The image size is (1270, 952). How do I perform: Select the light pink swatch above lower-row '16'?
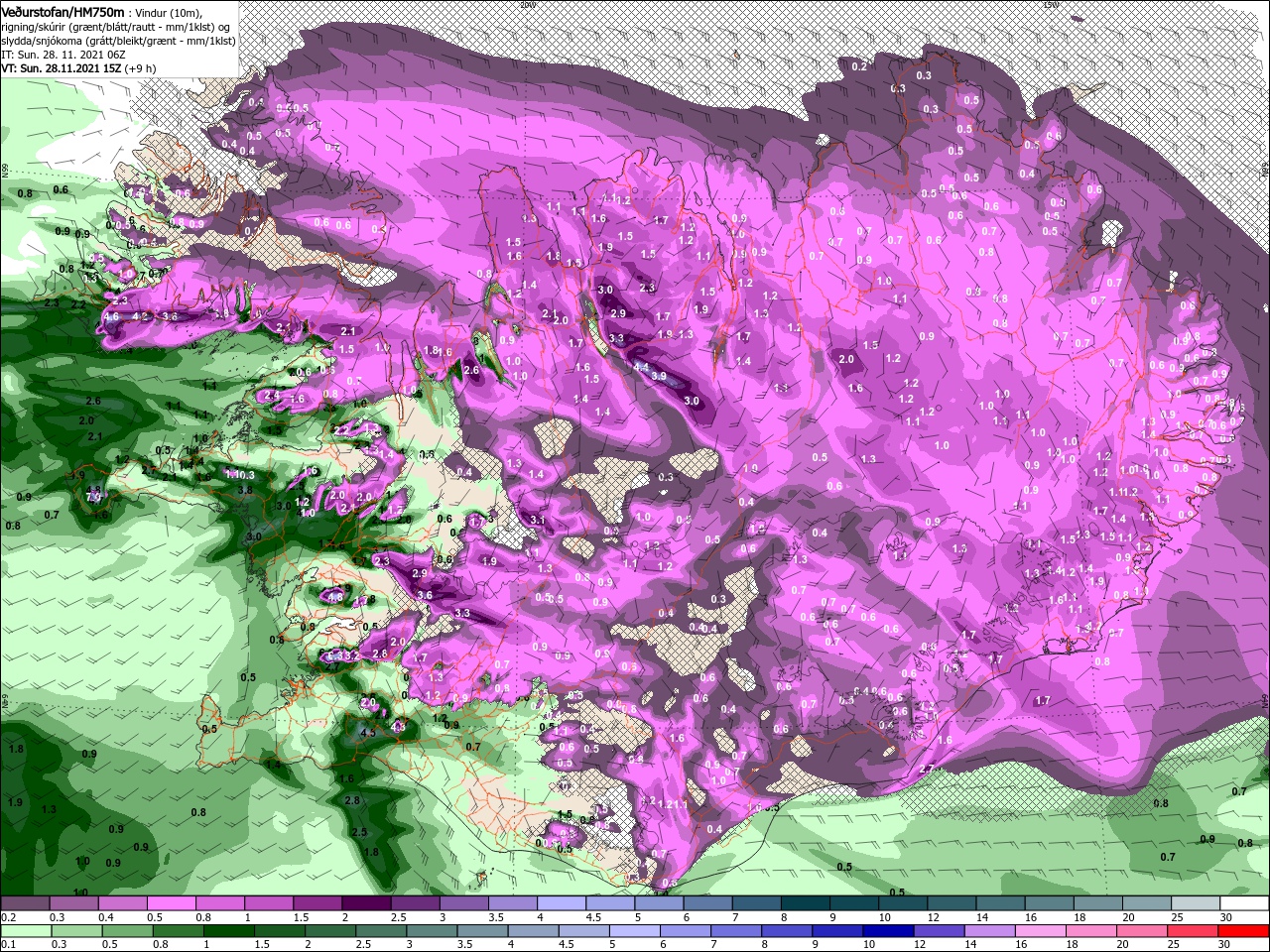pos(1040,931)
